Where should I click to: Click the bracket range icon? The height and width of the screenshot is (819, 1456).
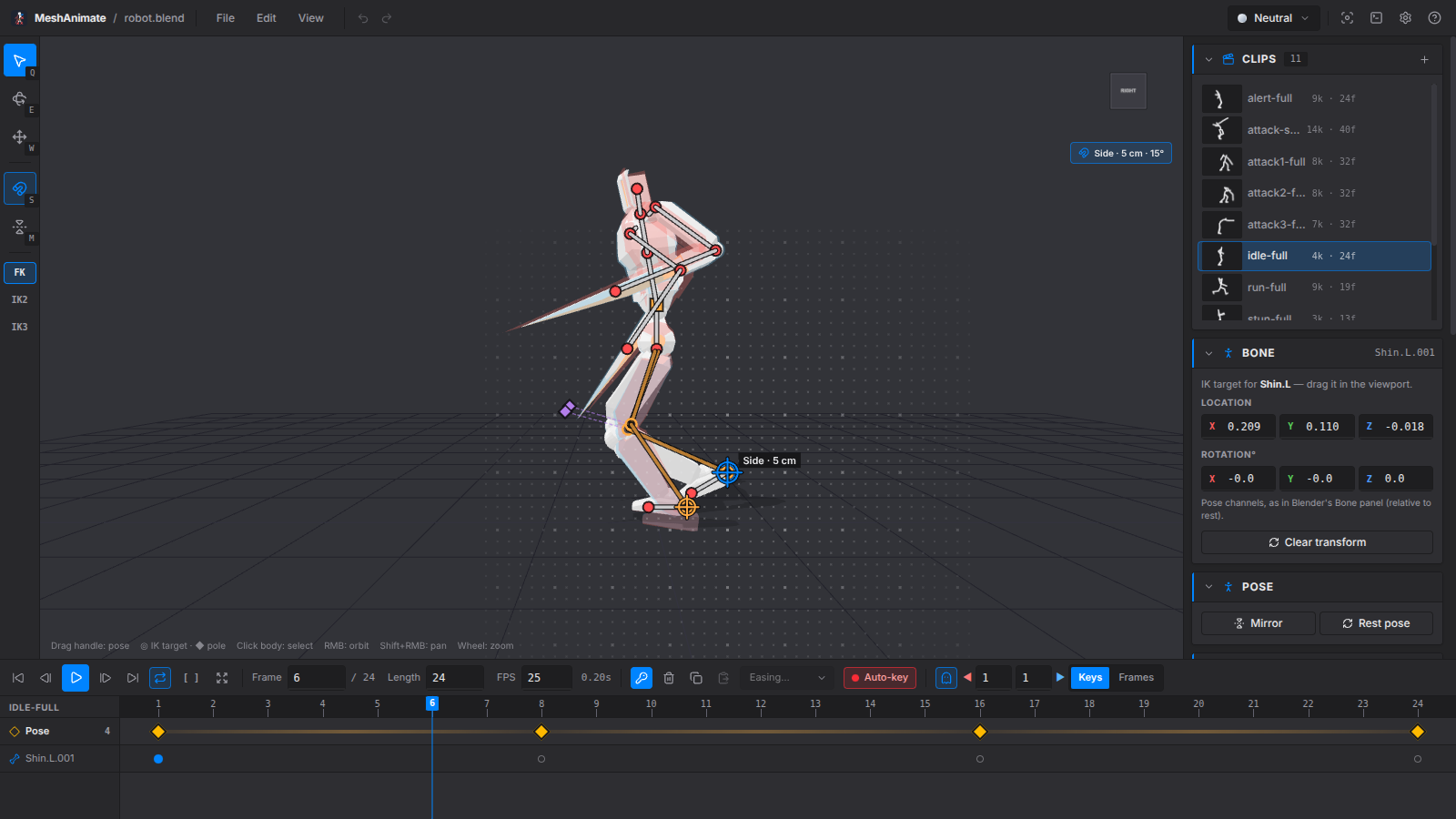(x=191, y=678)
